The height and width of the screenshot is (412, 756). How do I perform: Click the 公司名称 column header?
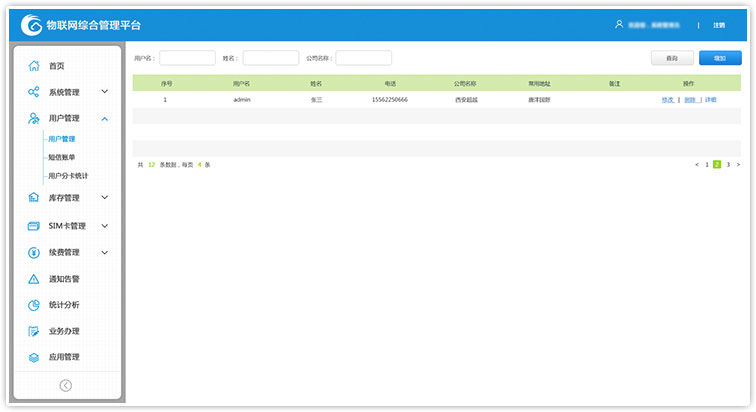pos(465,83)
